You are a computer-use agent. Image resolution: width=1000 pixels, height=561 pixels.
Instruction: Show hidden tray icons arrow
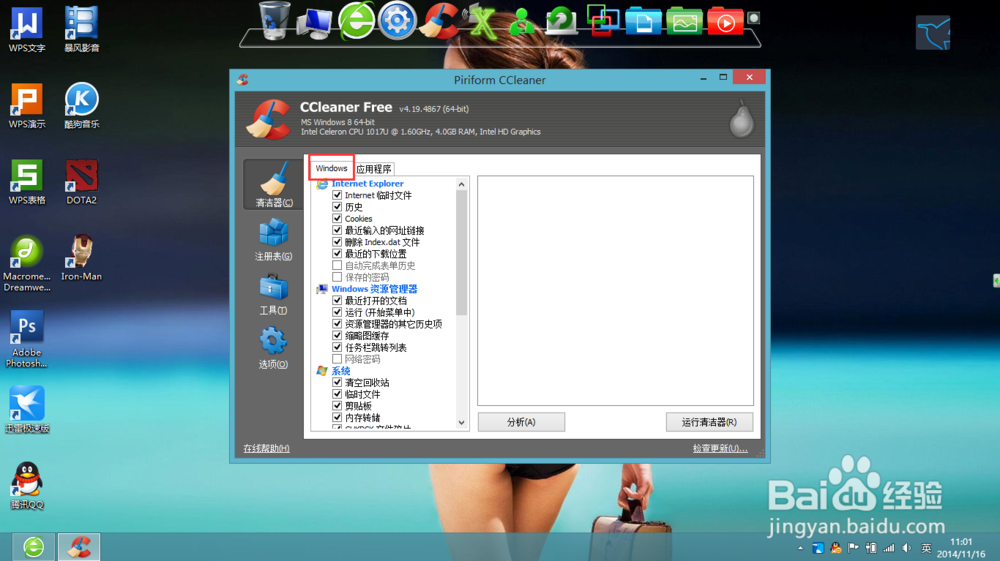[800, 548]
